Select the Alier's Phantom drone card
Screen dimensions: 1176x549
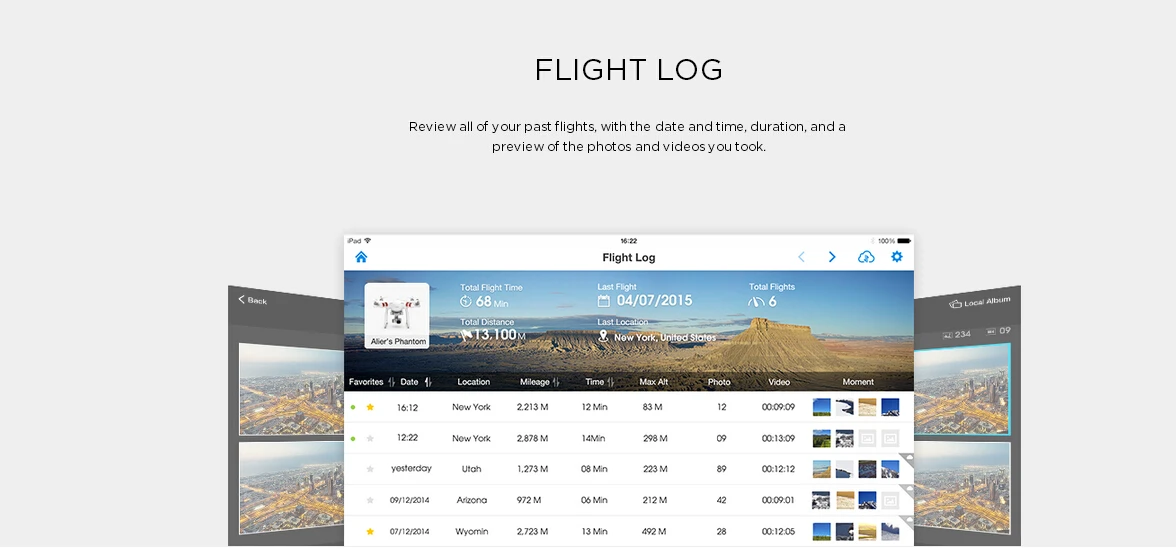[397, 316]
